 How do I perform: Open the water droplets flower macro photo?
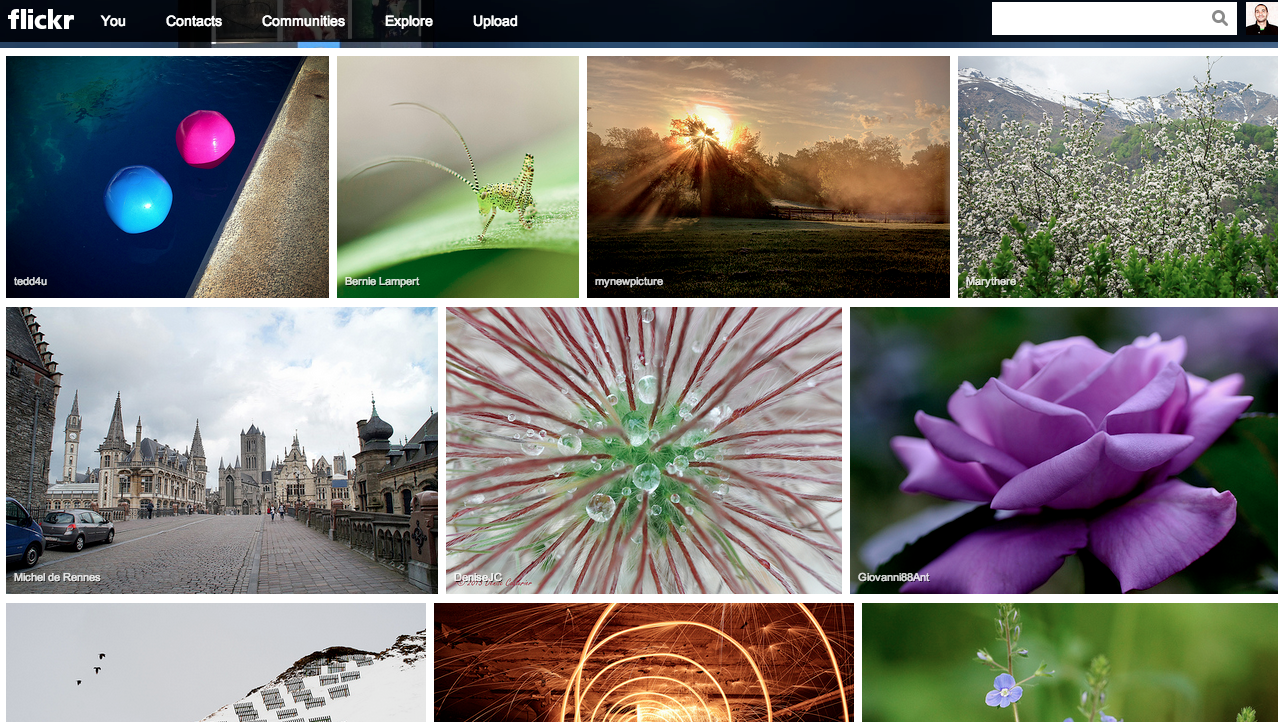(x=643, y=450)
